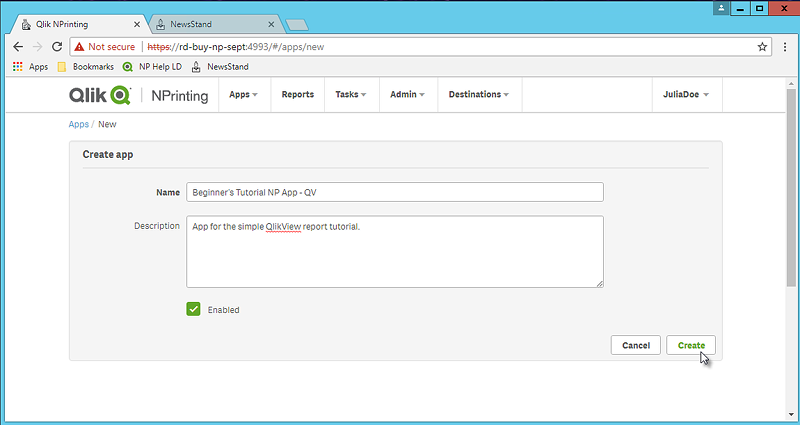This screenshot has height=425, width=800.
Task: Expand the Tasks dropdown menu
Action: click(x=350, y=95)
